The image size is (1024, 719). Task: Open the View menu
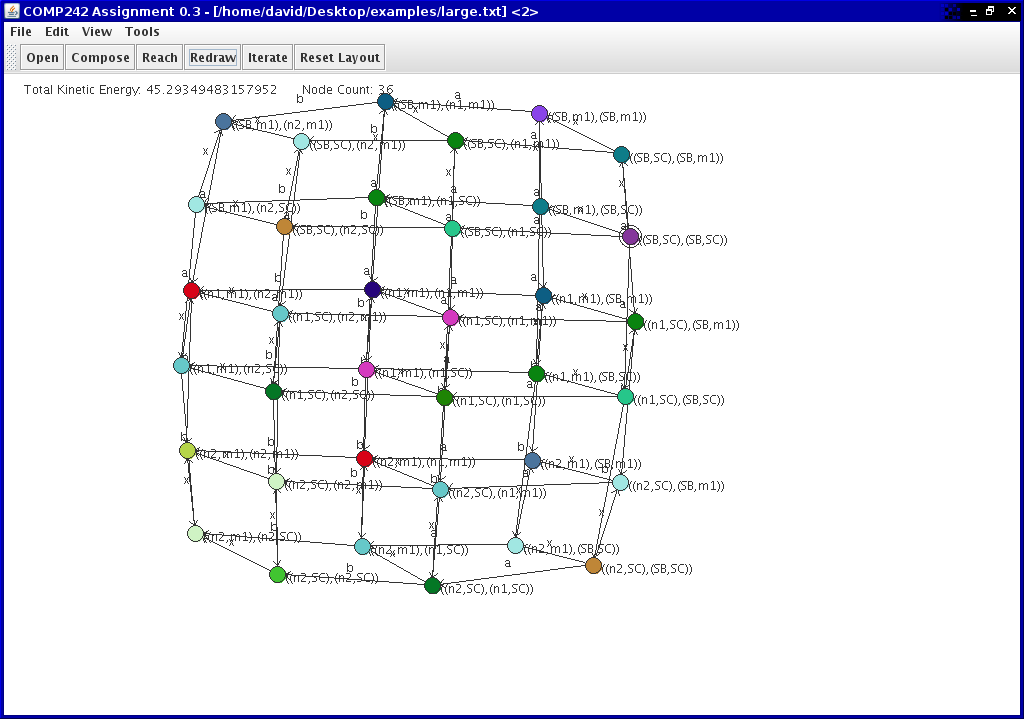[x=97, y=32]
